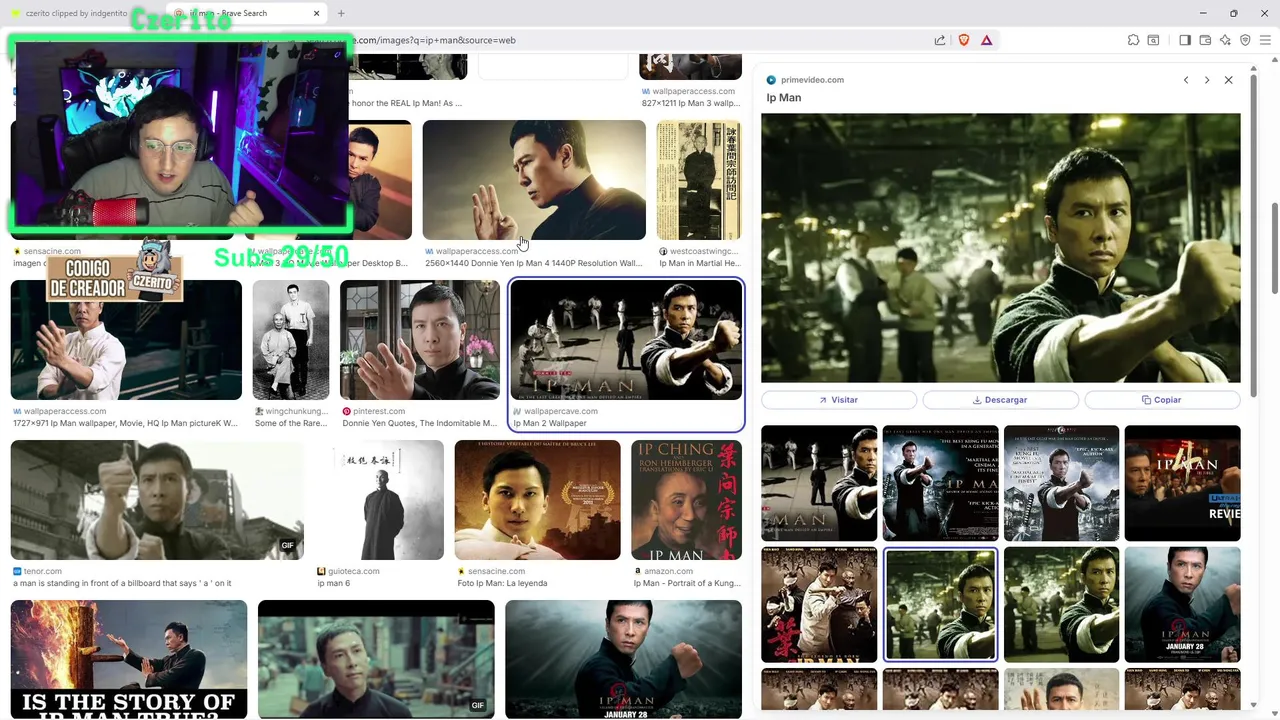The height and width of the screenshot is (720, 1280).
Task: Open the tenor.com GIF result image
Action: 157,500
